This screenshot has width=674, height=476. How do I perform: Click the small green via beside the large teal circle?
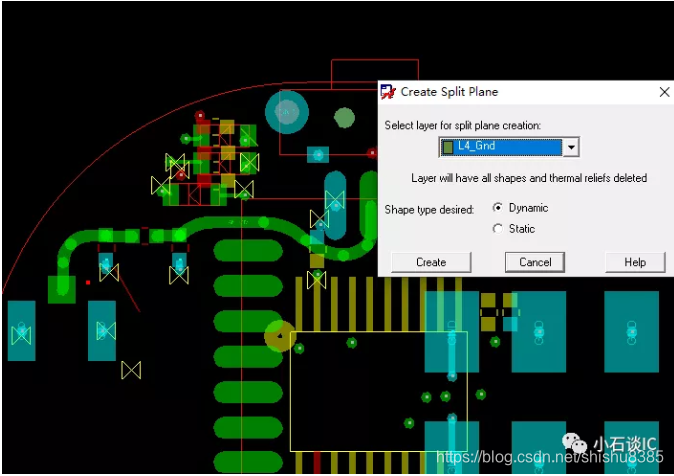click(x=344, y=119)
